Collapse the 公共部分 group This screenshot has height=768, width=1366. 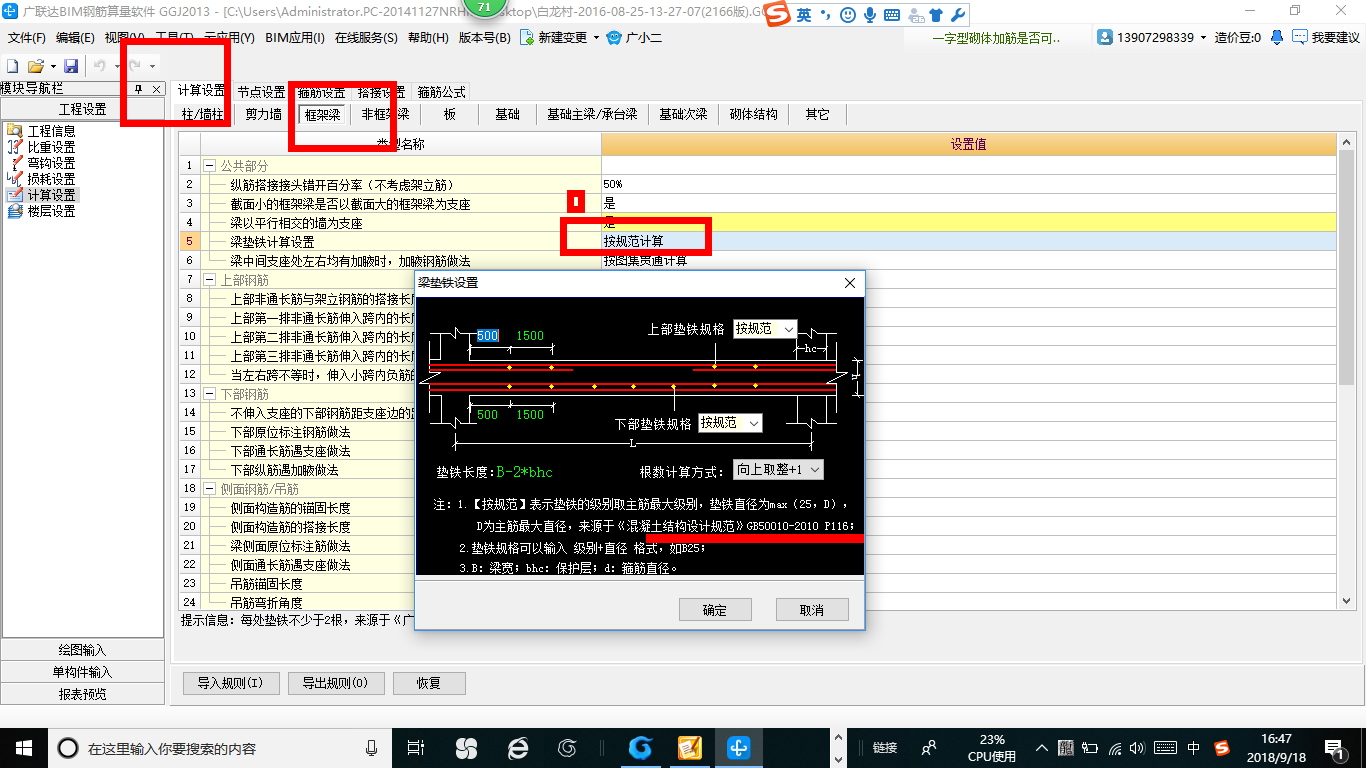(210, 165)
